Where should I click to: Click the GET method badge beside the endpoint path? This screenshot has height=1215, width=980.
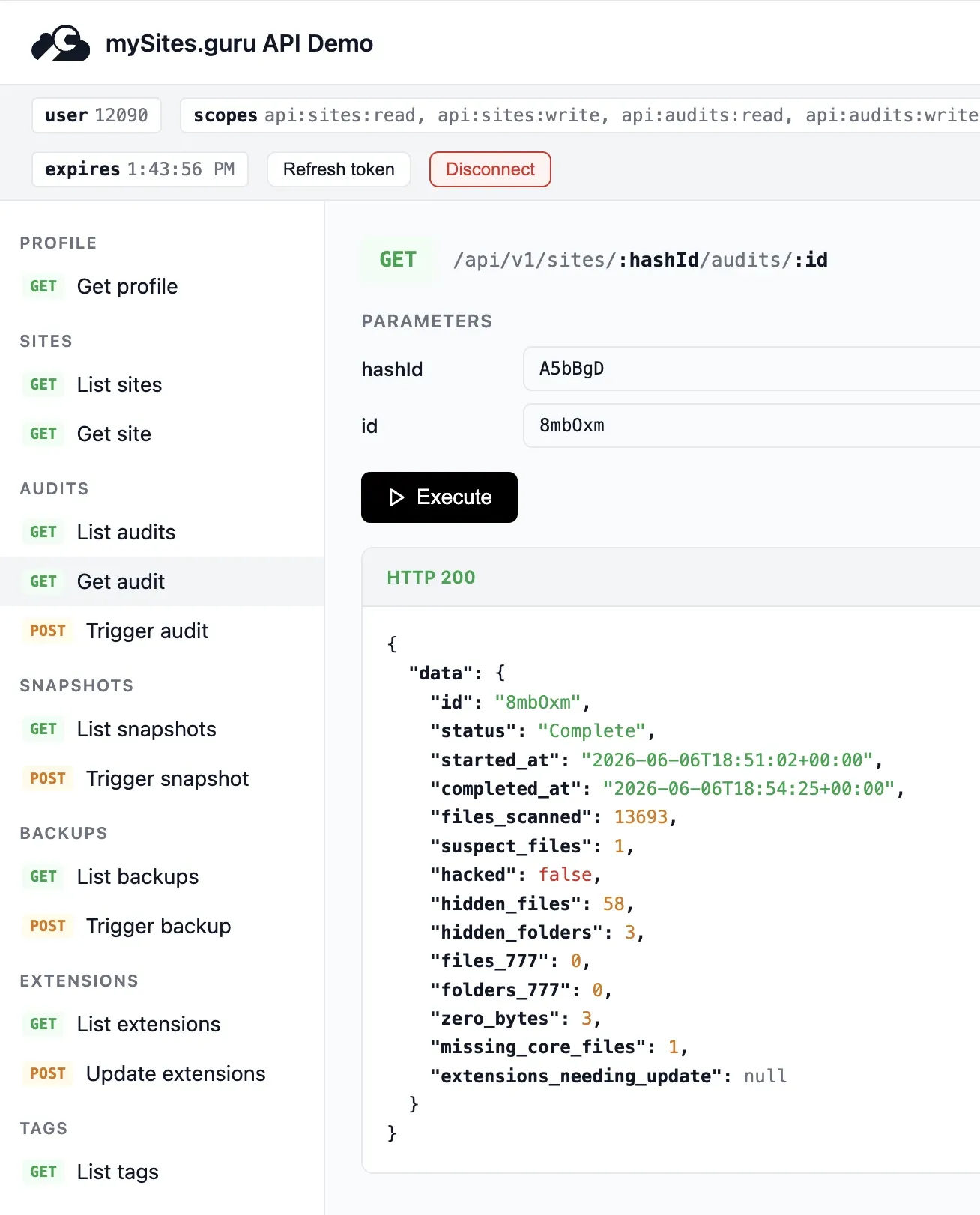point(398,260)
